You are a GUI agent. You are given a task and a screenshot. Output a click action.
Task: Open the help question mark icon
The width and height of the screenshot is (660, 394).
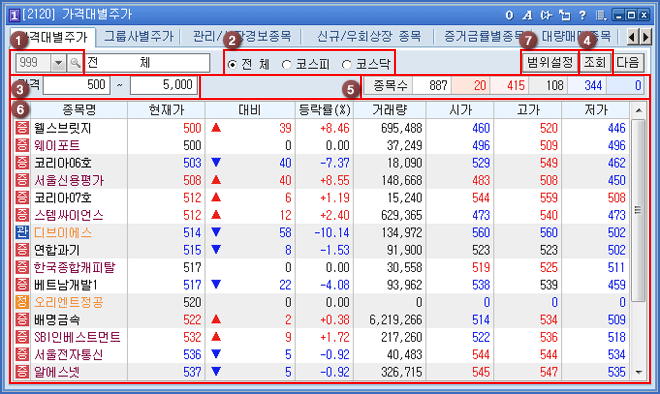click(583, 16)
